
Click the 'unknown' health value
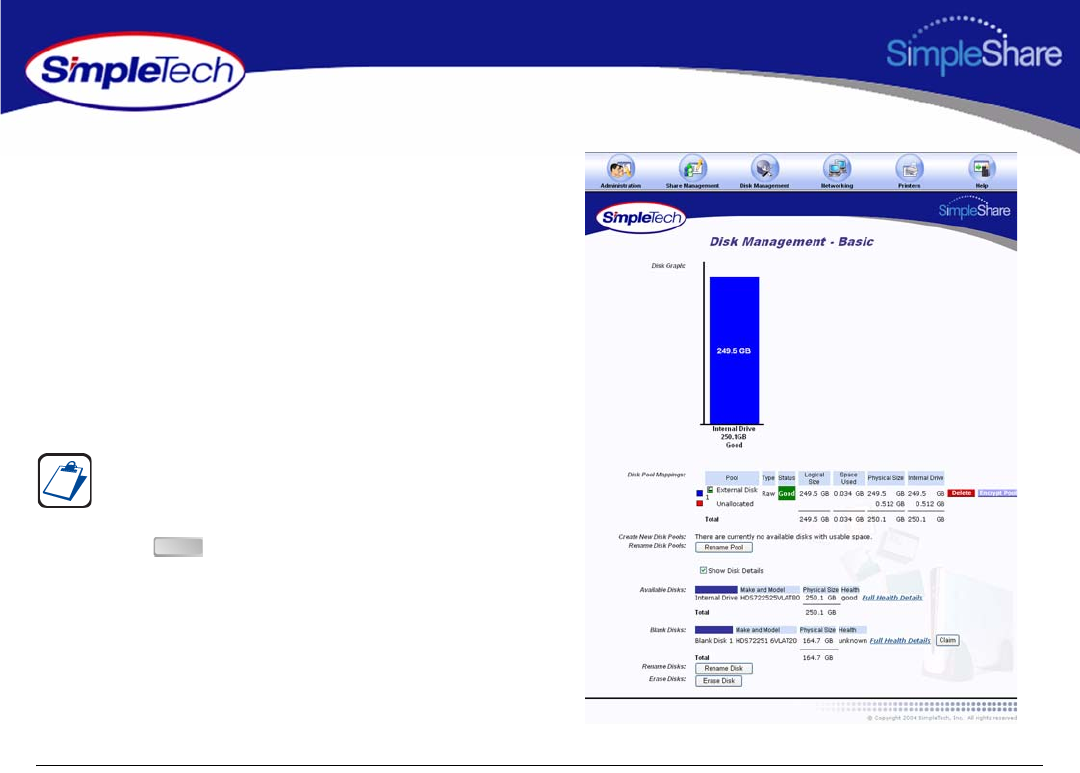pos(852,641)
